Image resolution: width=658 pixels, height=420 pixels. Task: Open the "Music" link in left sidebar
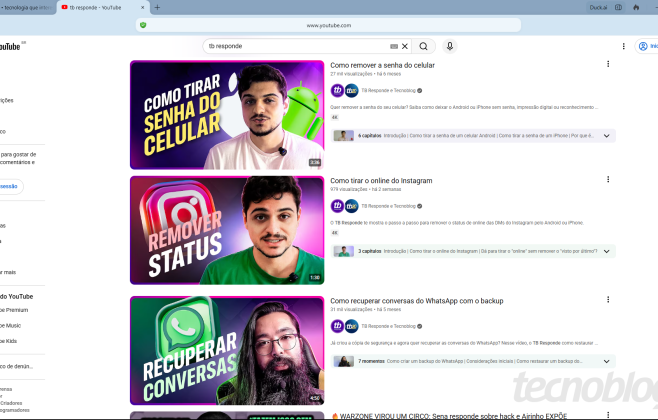click(10, 326)
